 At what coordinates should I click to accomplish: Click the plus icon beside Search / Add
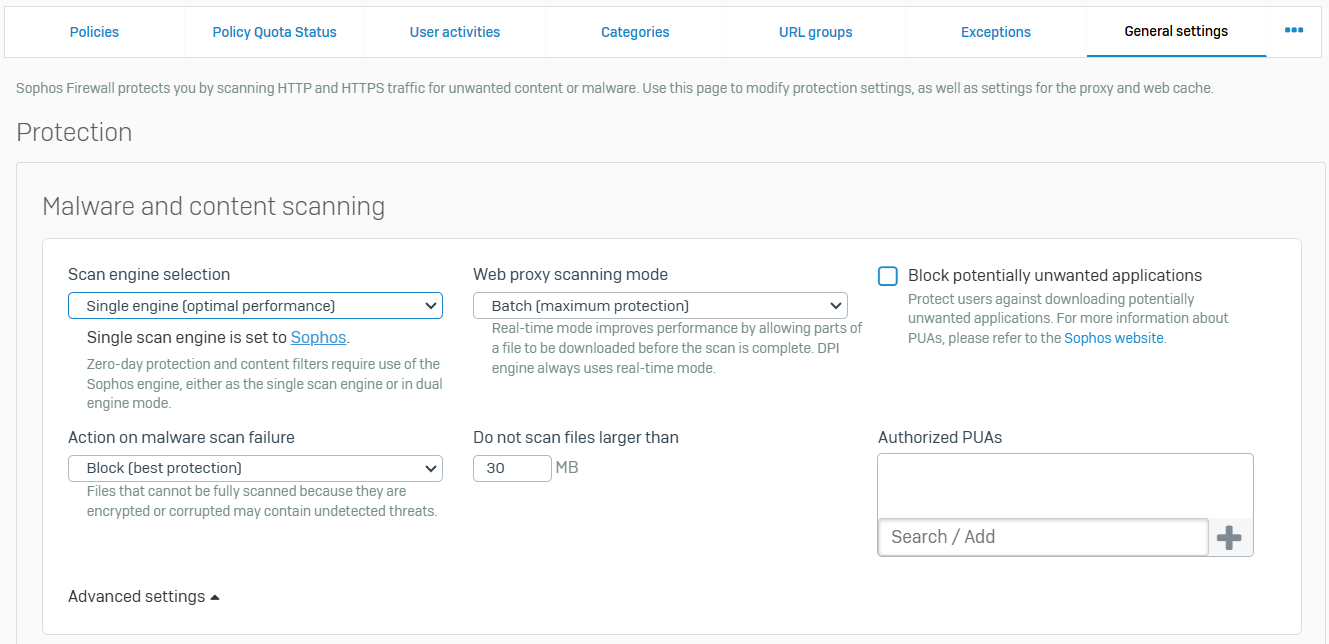click(1229, 538)
